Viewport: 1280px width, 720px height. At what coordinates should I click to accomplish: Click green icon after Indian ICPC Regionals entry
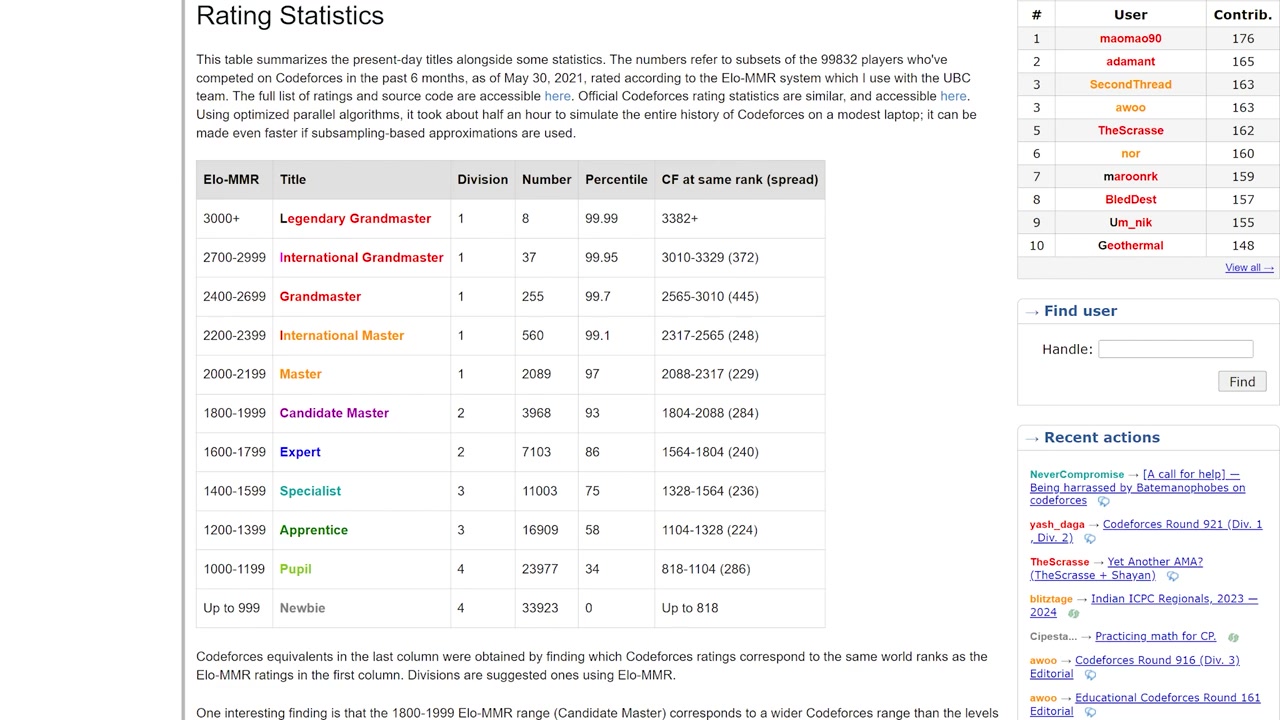coord(1073,613)
